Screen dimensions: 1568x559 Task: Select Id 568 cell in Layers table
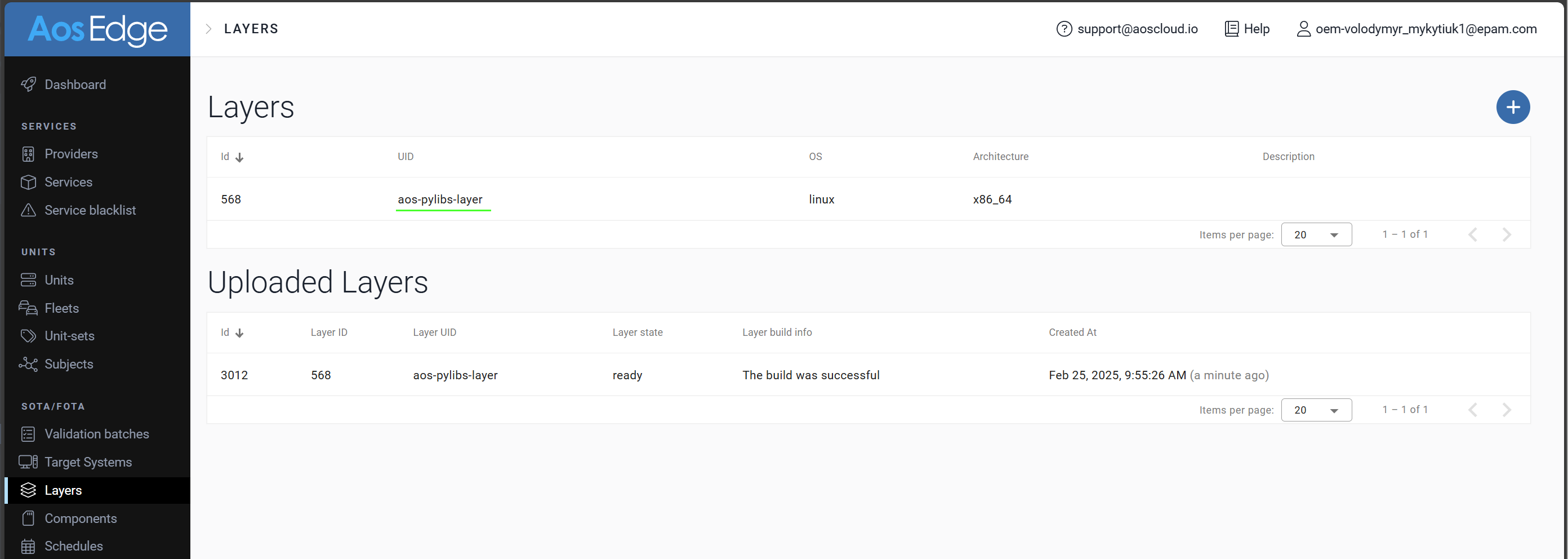231,199
